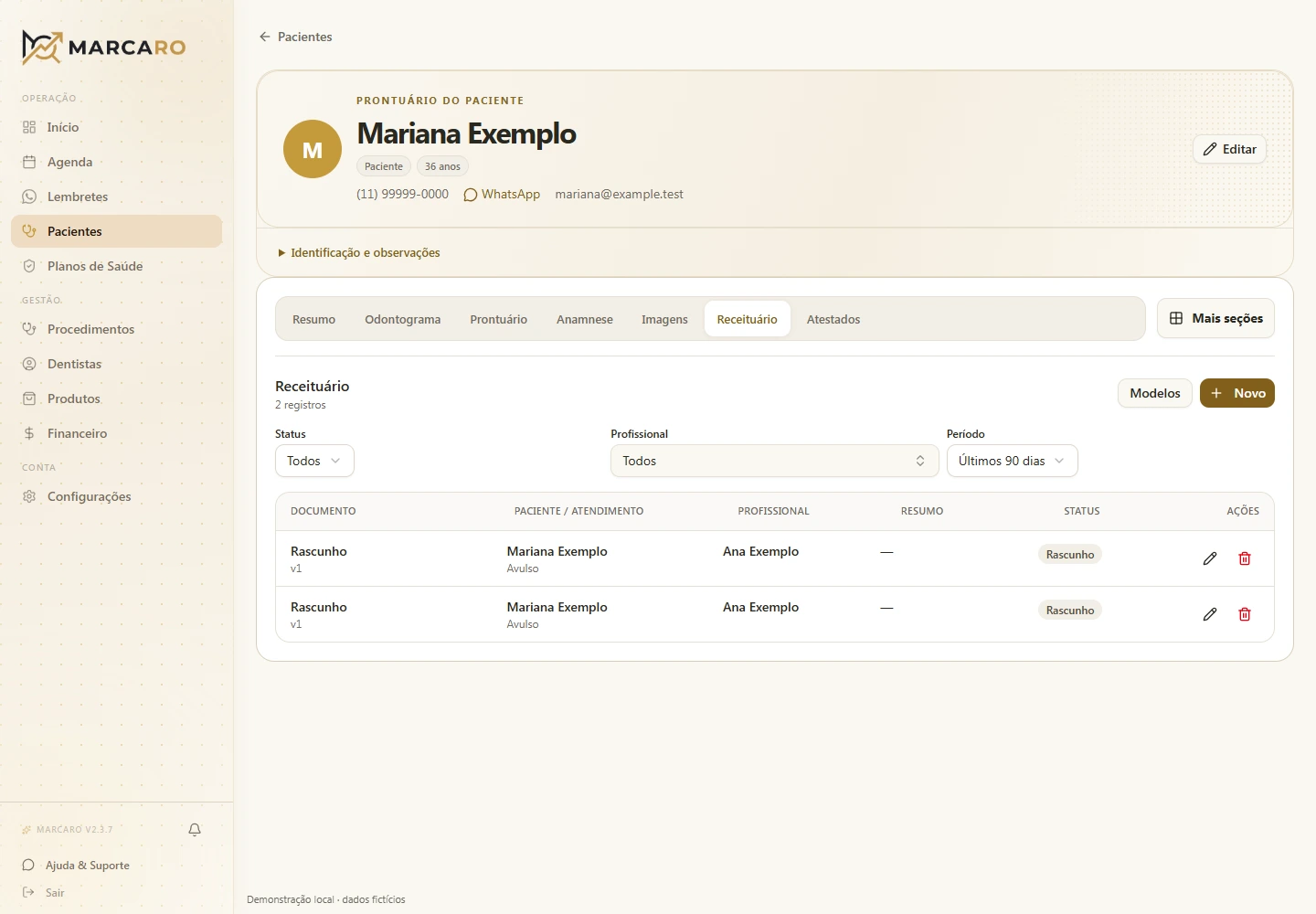Click the red trash icon in second Rascunho row
Viewport: 1316px width, 914px height.
(1245, 614)
